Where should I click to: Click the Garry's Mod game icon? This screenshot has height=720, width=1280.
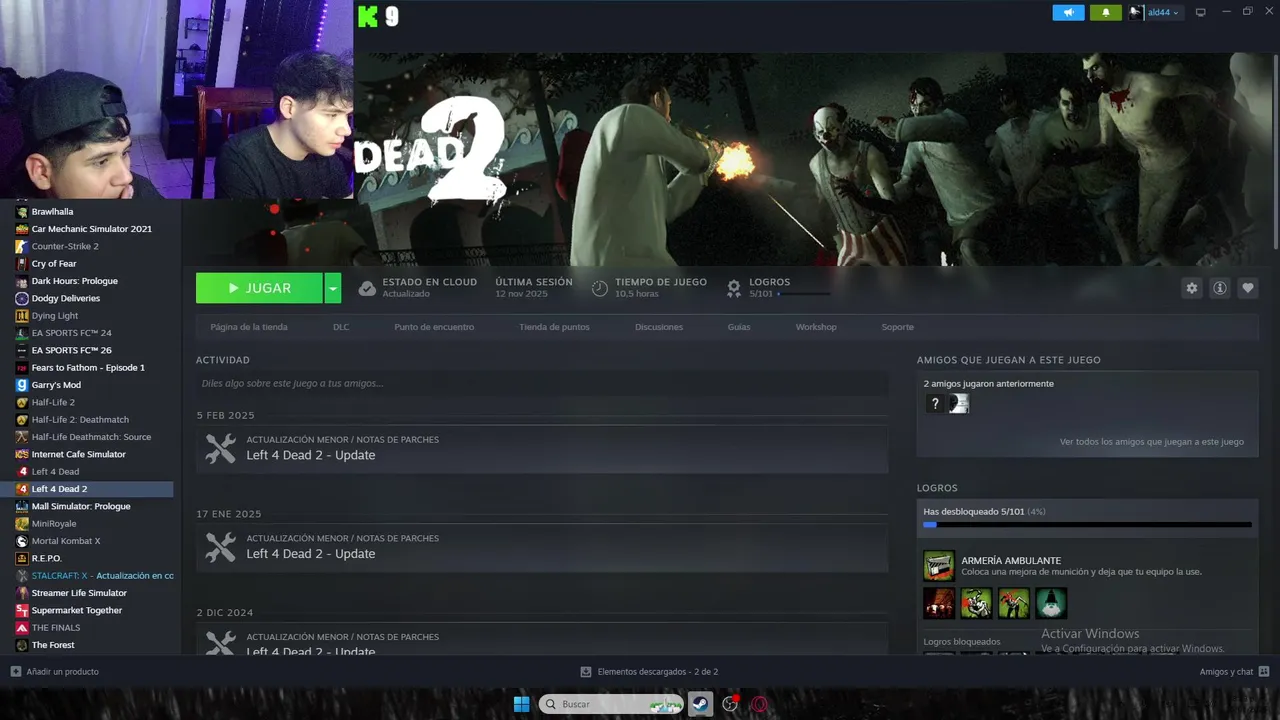click(22, 385)
